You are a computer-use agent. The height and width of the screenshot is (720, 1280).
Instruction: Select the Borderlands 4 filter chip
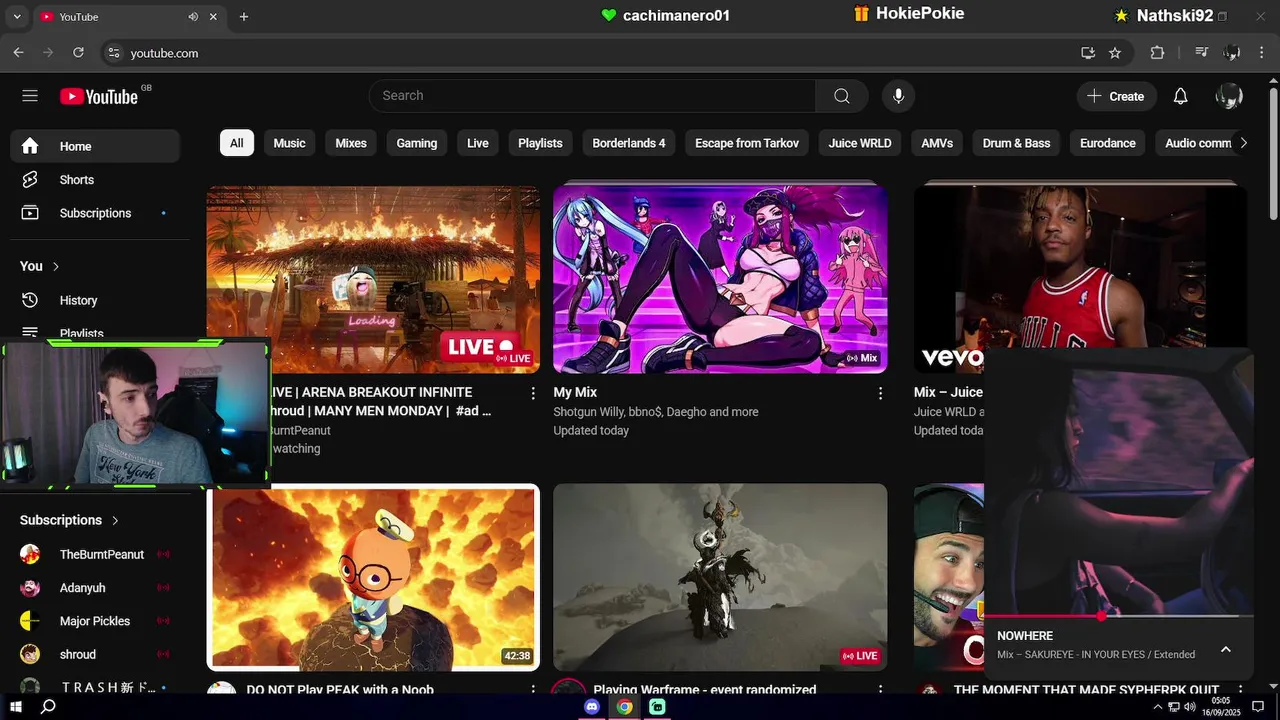pos(629,143)
